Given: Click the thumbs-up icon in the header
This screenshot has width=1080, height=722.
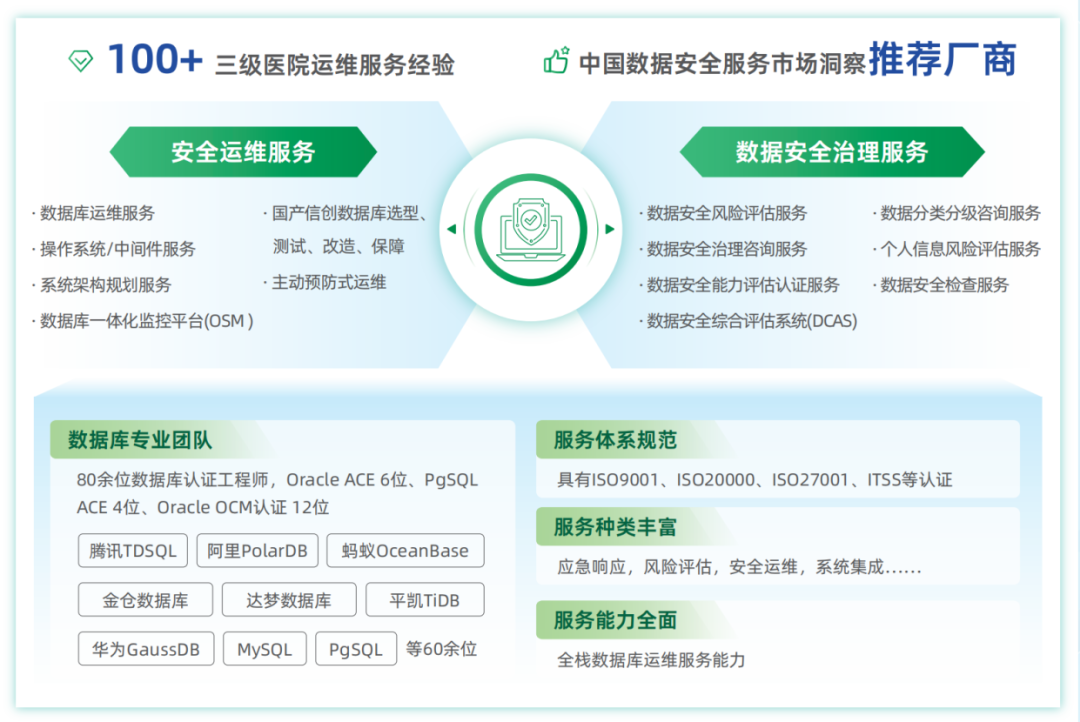Looking at the screenshot, I should pyautogui.click(x=556, y=61).
